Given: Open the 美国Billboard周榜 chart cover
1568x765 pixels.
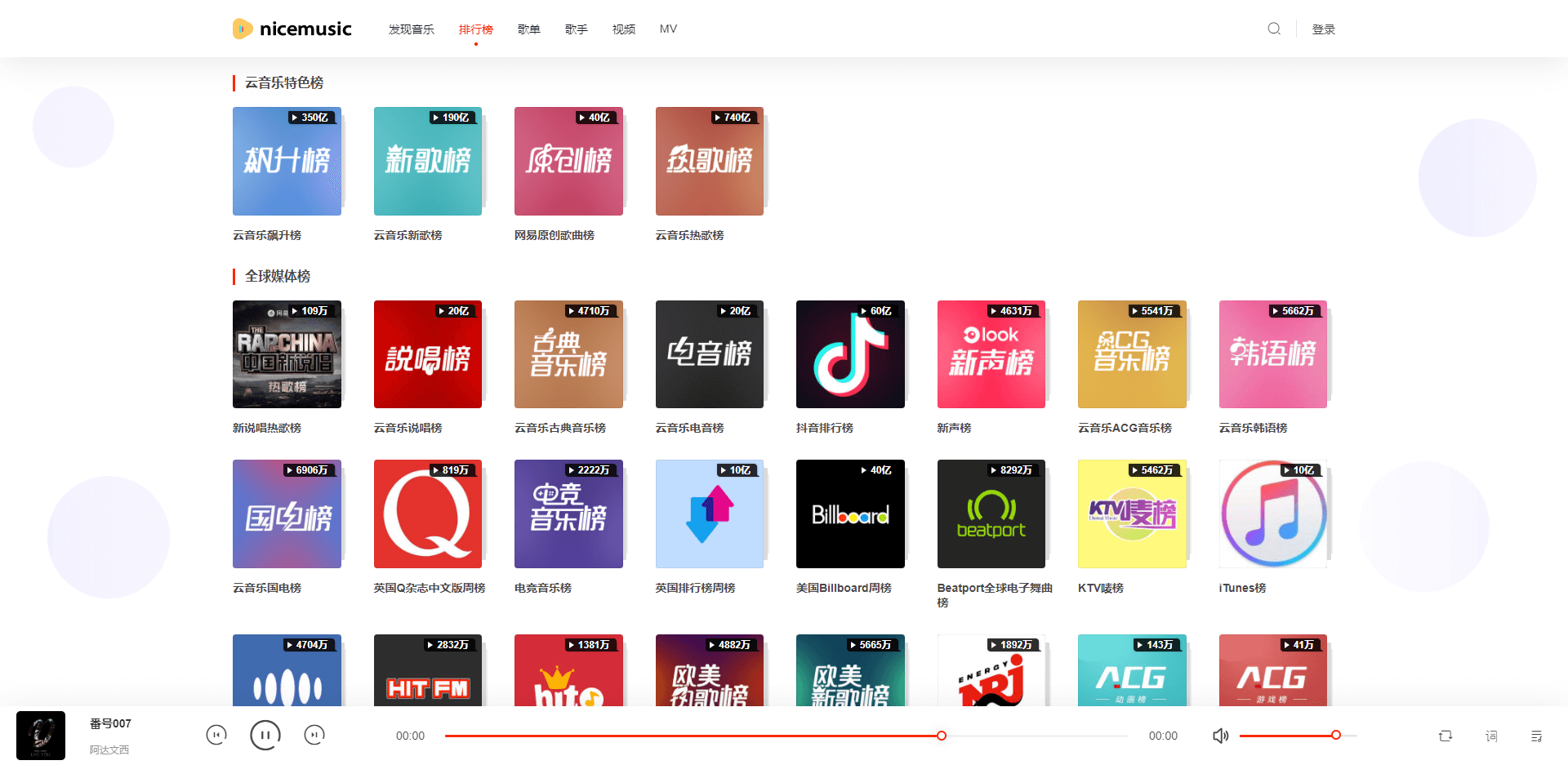Looking at the screenshot, I should [850, 514].
